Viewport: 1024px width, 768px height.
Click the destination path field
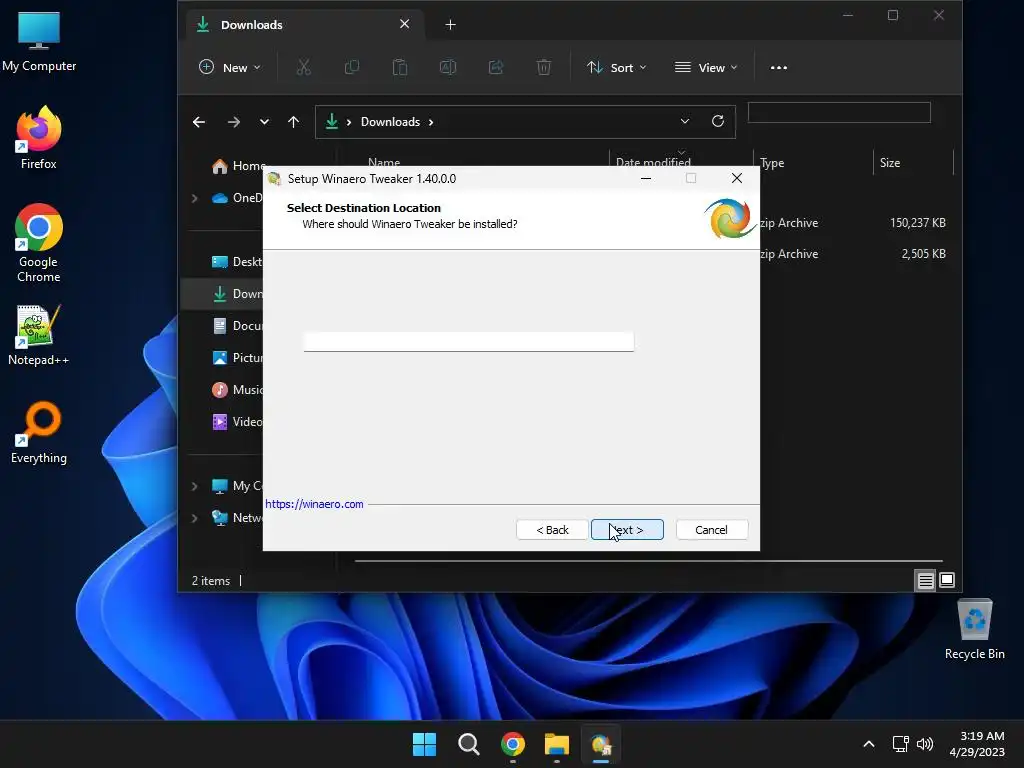pyautogui.click(x=468, y=342)
